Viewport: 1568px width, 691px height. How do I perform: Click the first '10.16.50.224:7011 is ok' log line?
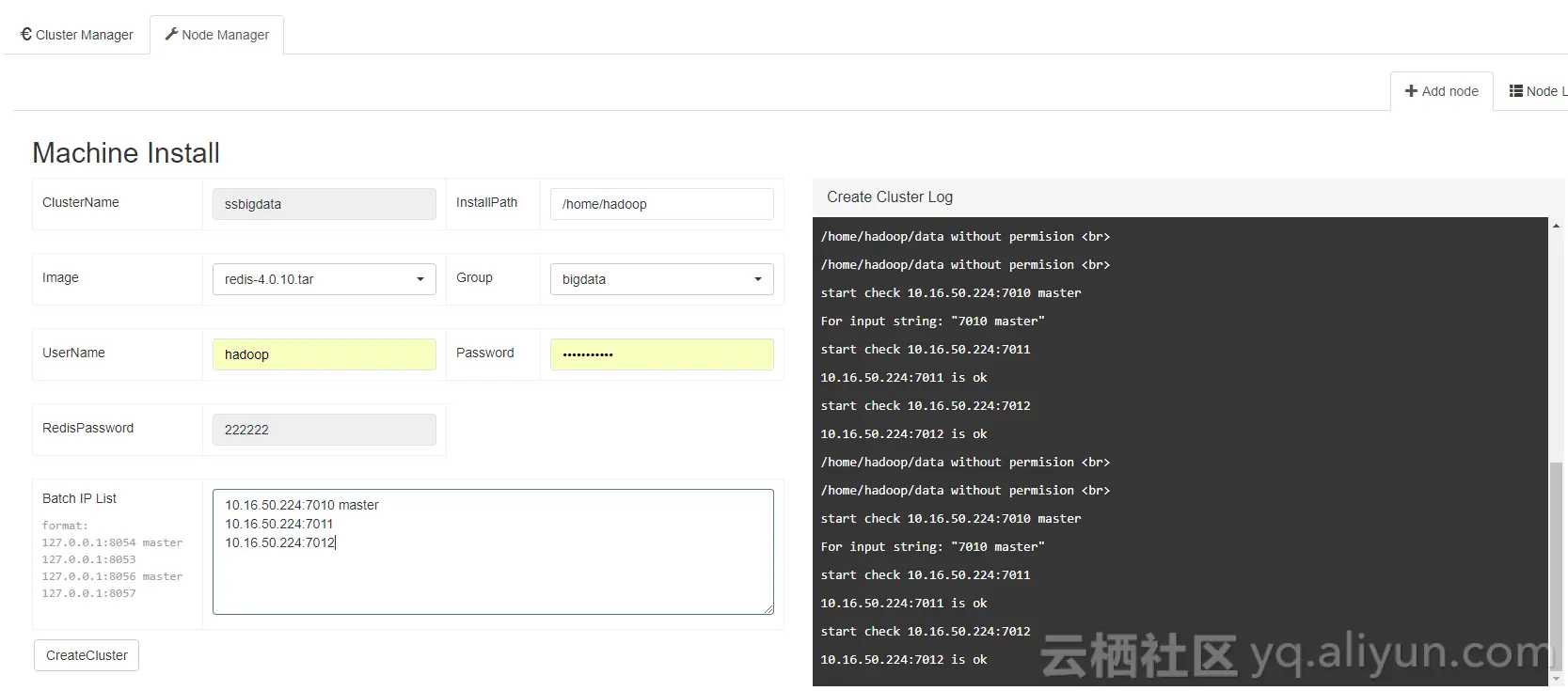903,378
